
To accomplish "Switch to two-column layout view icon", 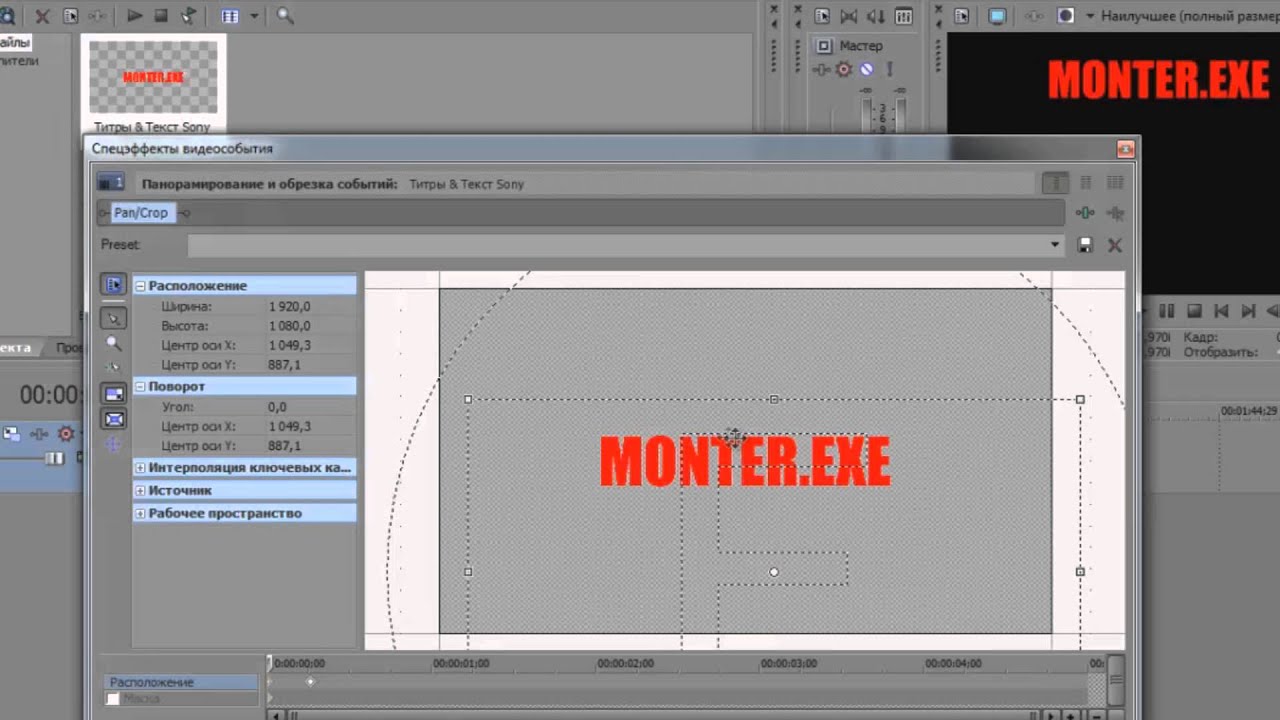I will [1085, 183].
